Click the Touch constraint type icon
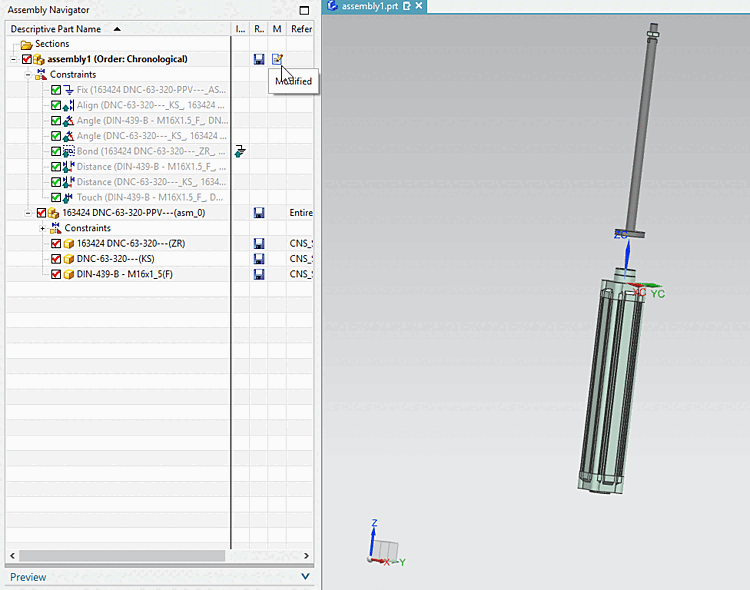This screenshot has width=750, height=590. (69, 197)
